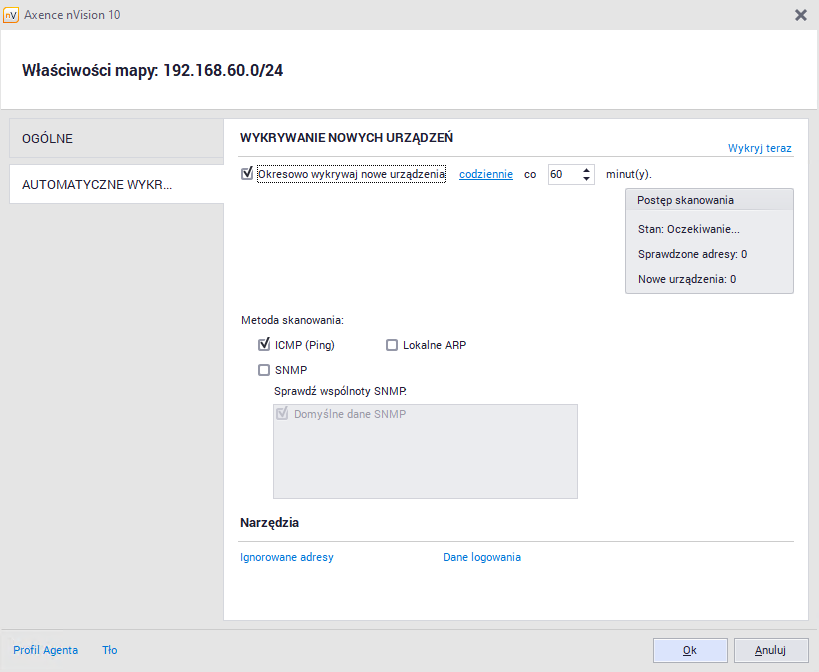
Task: Toggle the Okresowo wykrywaj nowe urządzenia checkbox
Action: (x=247, y=174)
